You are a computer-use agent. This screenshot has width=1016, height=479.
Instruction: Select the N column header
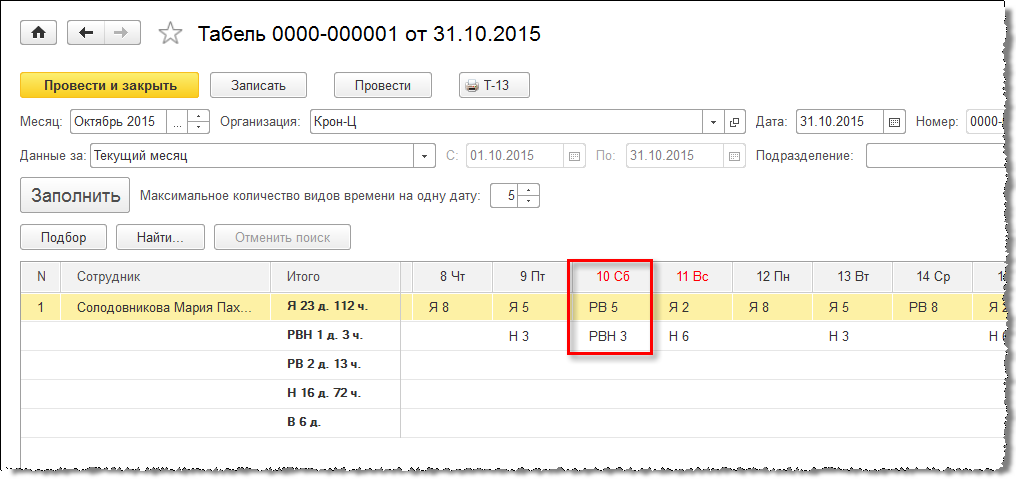click(41, 277)
